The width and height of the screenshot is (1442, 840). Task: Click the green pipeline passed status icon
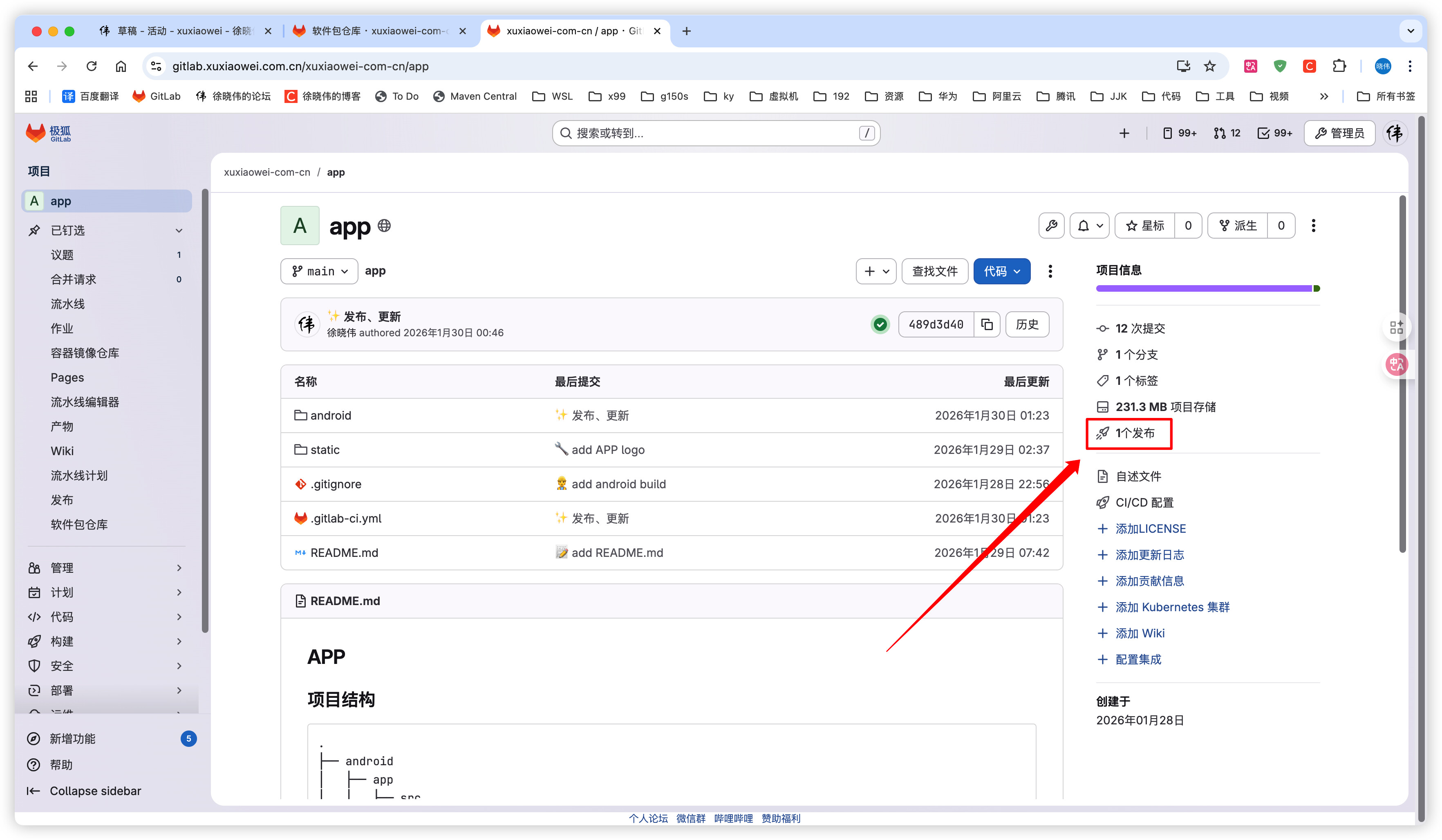(x=880, y=324)
